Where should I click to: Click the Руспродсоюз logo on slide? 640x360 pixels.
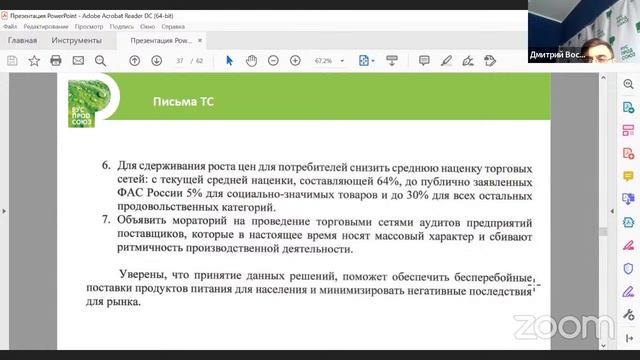point(89,103)
